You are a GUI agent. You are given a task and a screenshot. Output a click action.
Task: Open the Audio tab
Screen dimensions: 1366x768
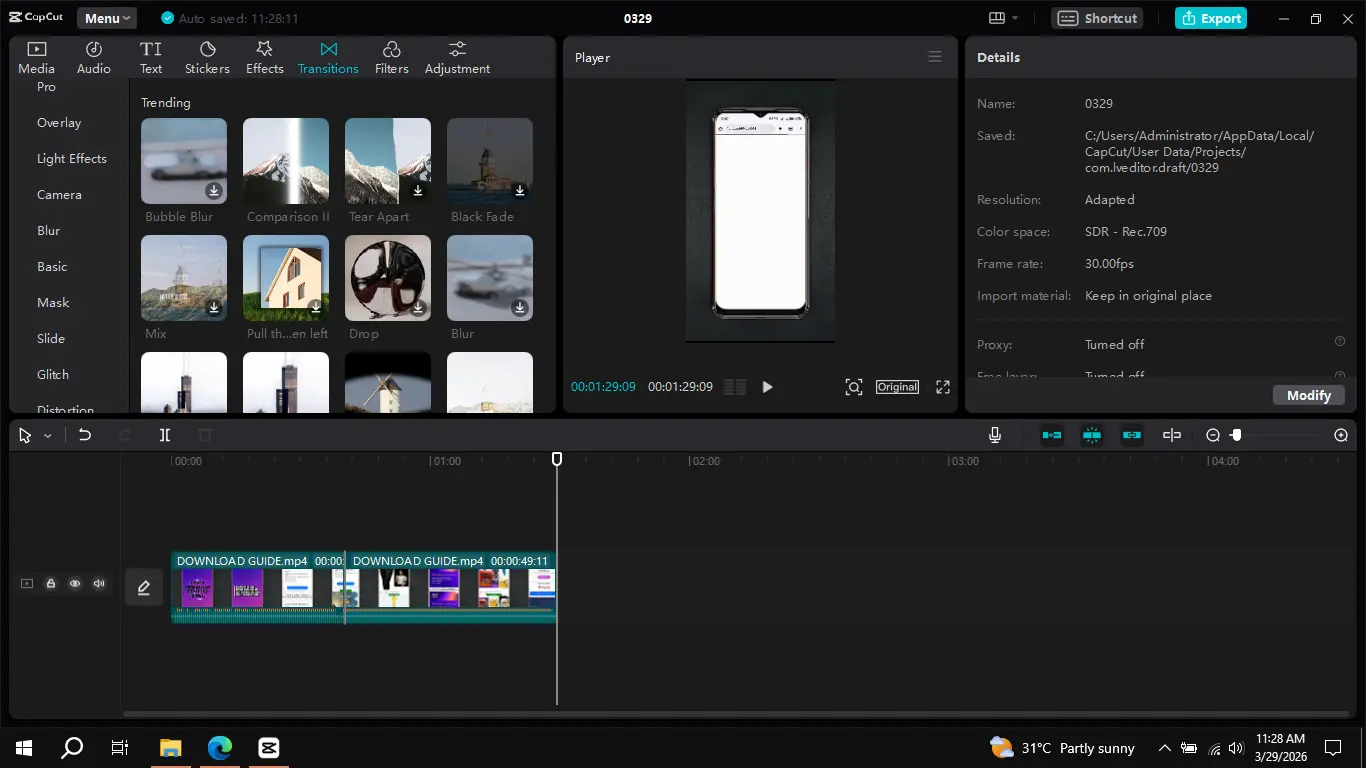coord(94,58)
